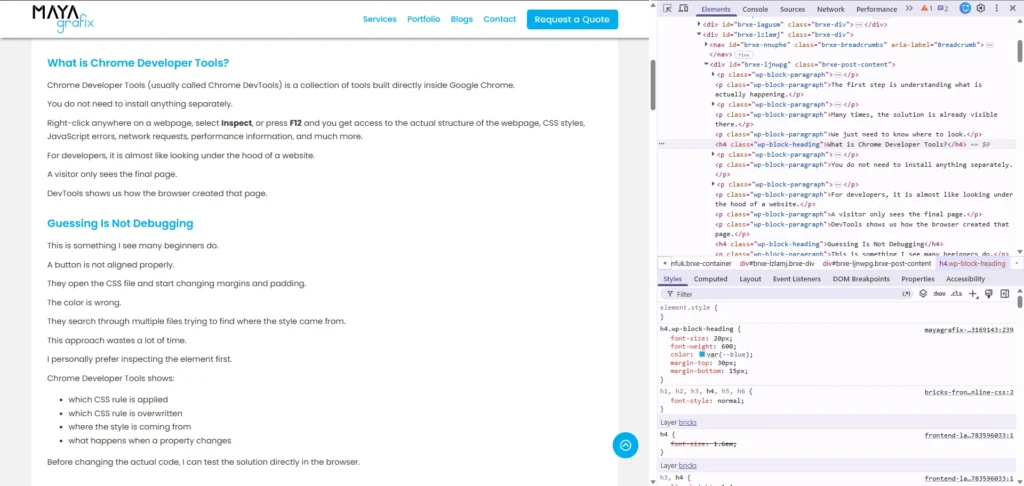1024x486 pixels.
Task: Click the three dots beside the selected h4 row
Action: point(662,144)
